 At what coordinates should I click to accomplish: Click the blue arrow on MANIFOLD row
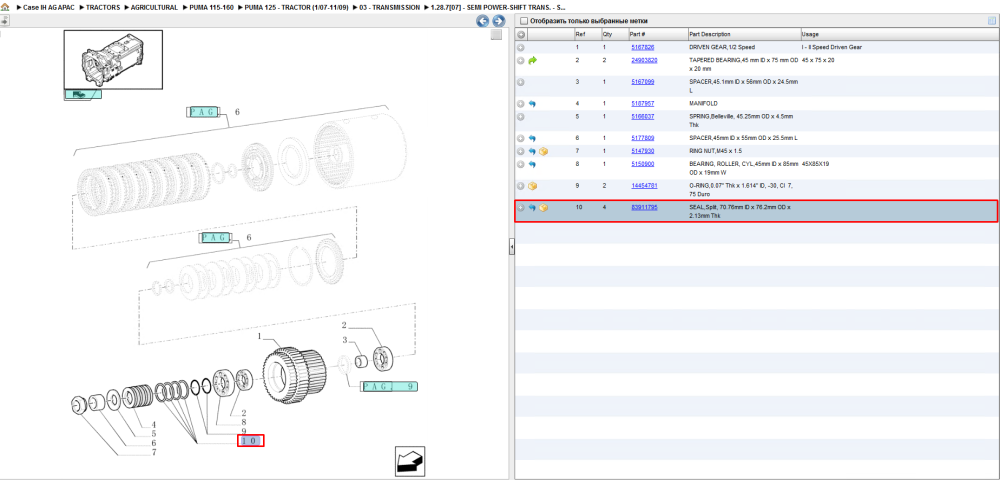click(x=533, y=103)
